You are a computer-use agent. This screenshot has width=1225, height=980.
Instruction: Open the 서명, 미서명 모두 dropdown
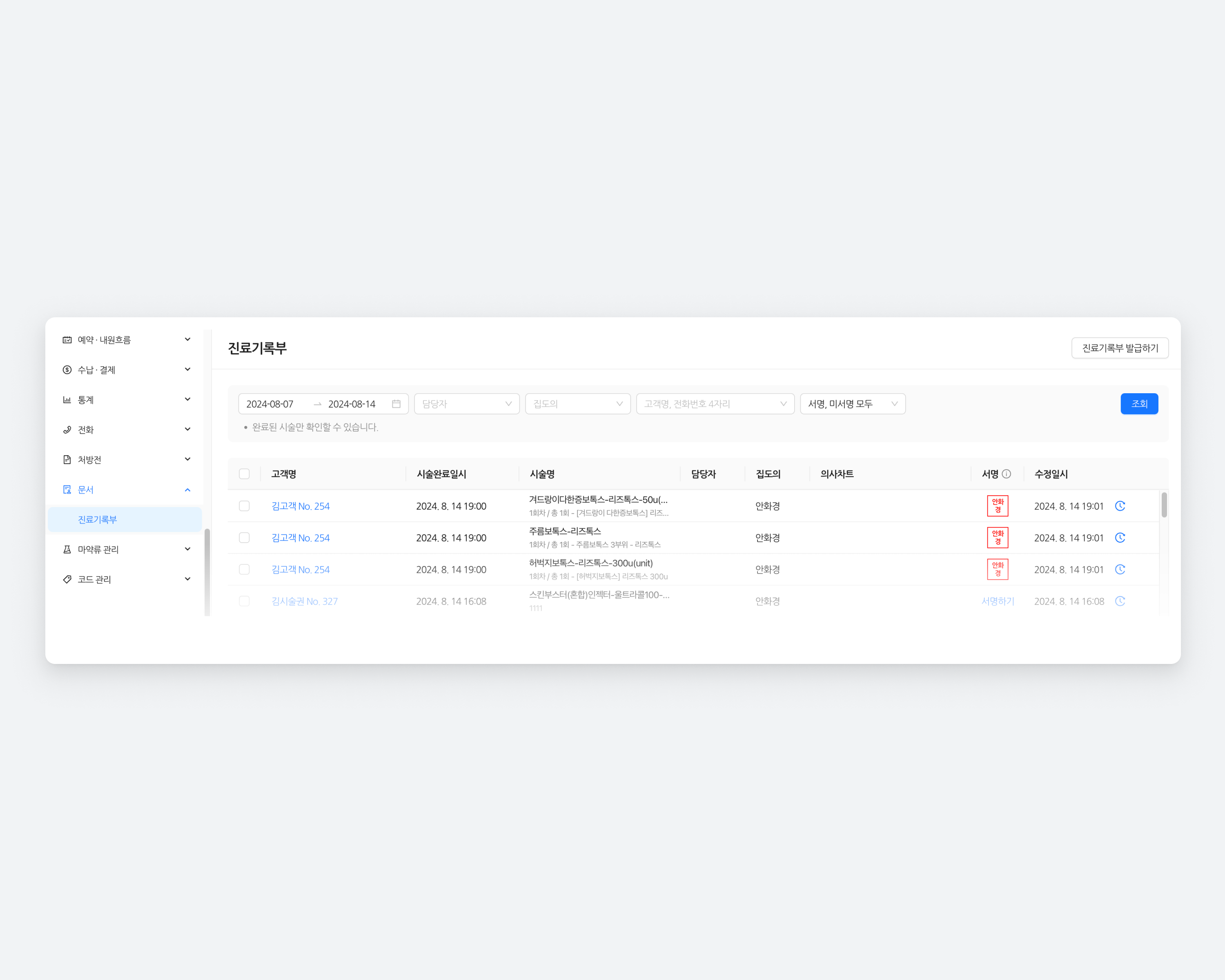pyautogui.click(x=853, y=404)
